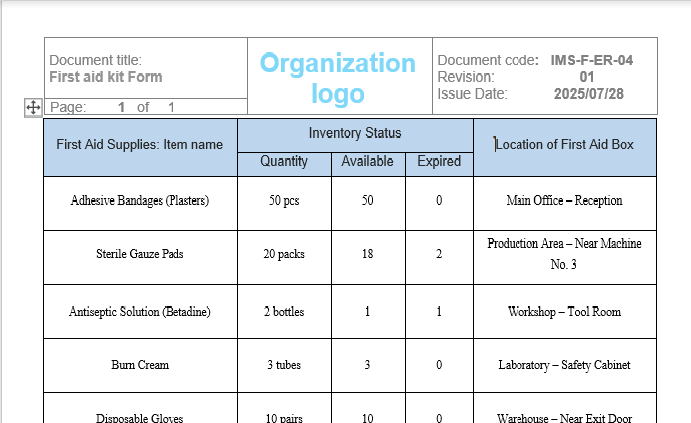Image resolution: width=691 pixels, height=423 pixels.
Task: Select the Laboratory – Safety Cabinet cell
Action: pyautogui.click(x=565, y=366)
